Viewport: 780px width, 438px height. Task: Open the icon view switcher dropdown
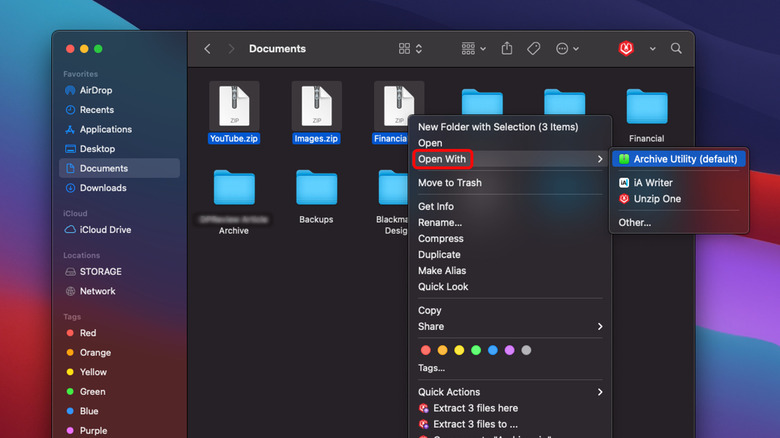[410, 48]
